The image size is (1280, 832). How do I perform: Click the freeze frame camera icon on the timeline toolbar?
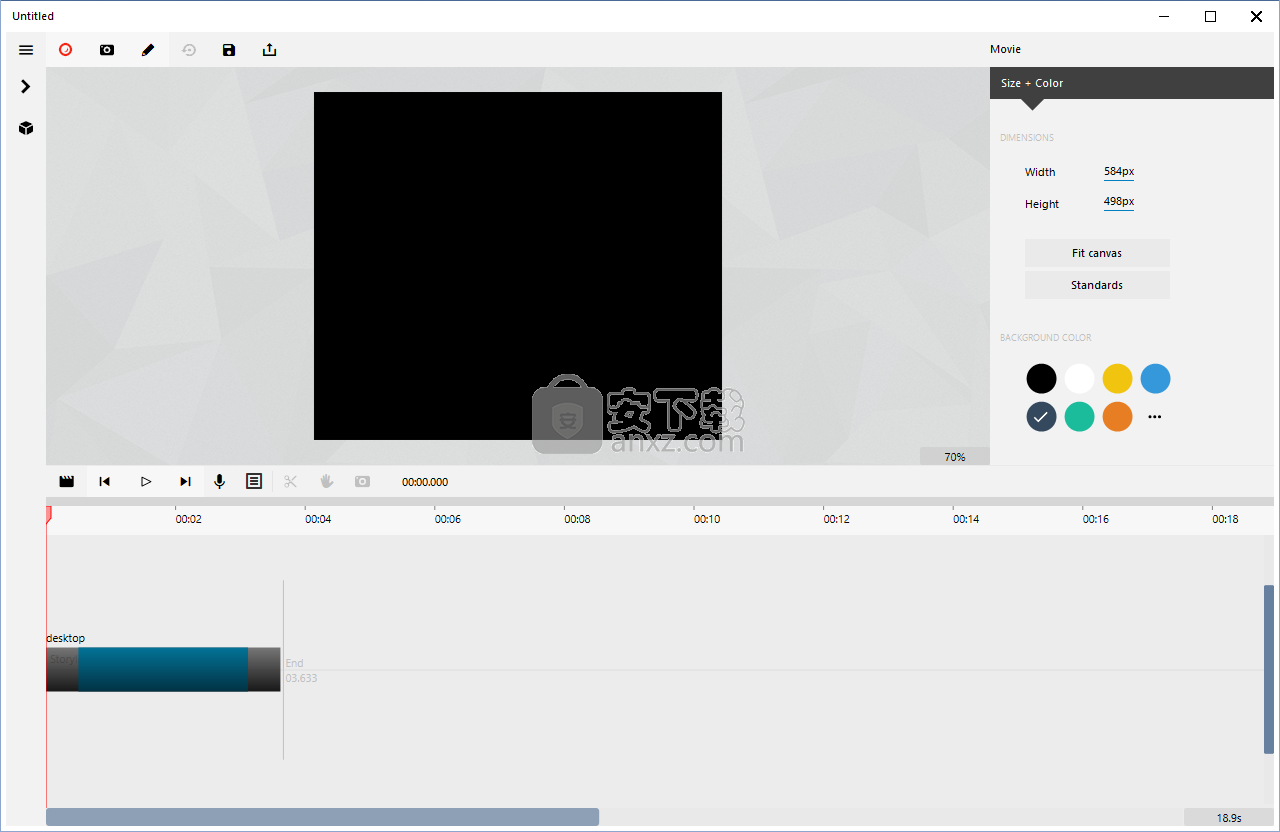coord(362,481)
